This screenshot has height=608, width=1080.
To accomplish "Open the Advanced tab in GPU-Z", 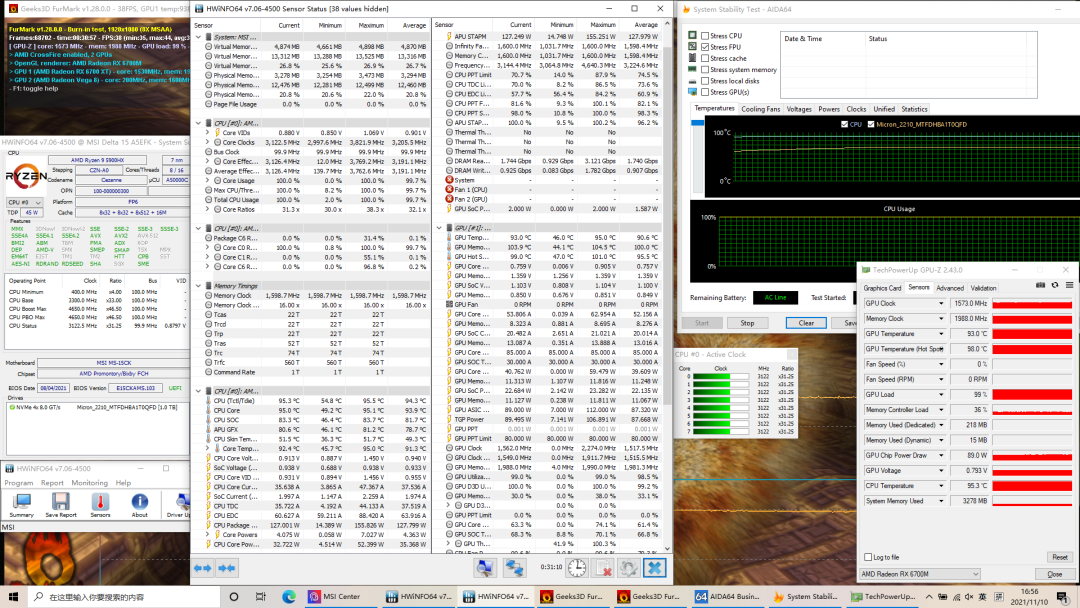I will [950, 289].
